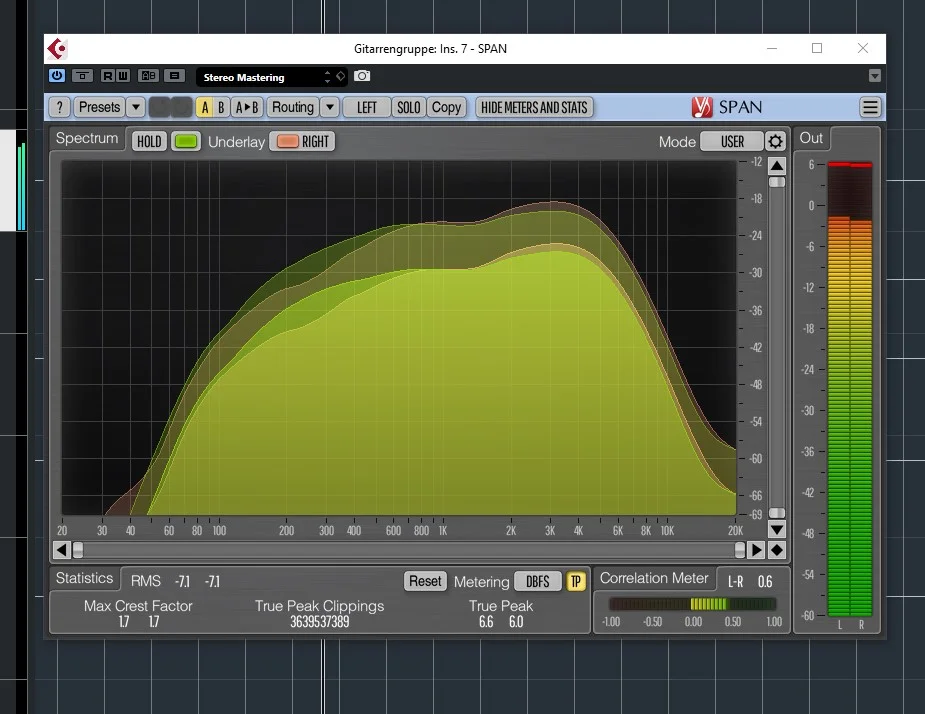
Task: Click the Write automation W button
Action: coord(123,76)
